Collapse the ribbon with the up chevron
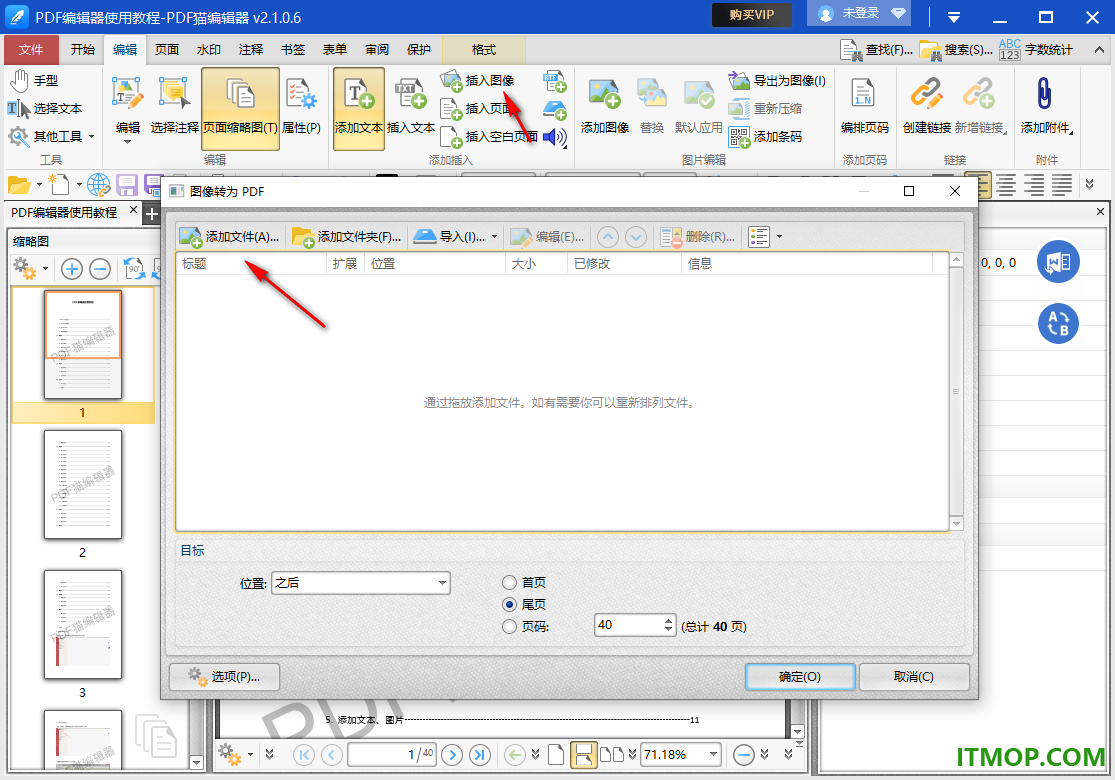Screen dimensions: 1115x780 pyautogui.click(x=1099, y=50)
